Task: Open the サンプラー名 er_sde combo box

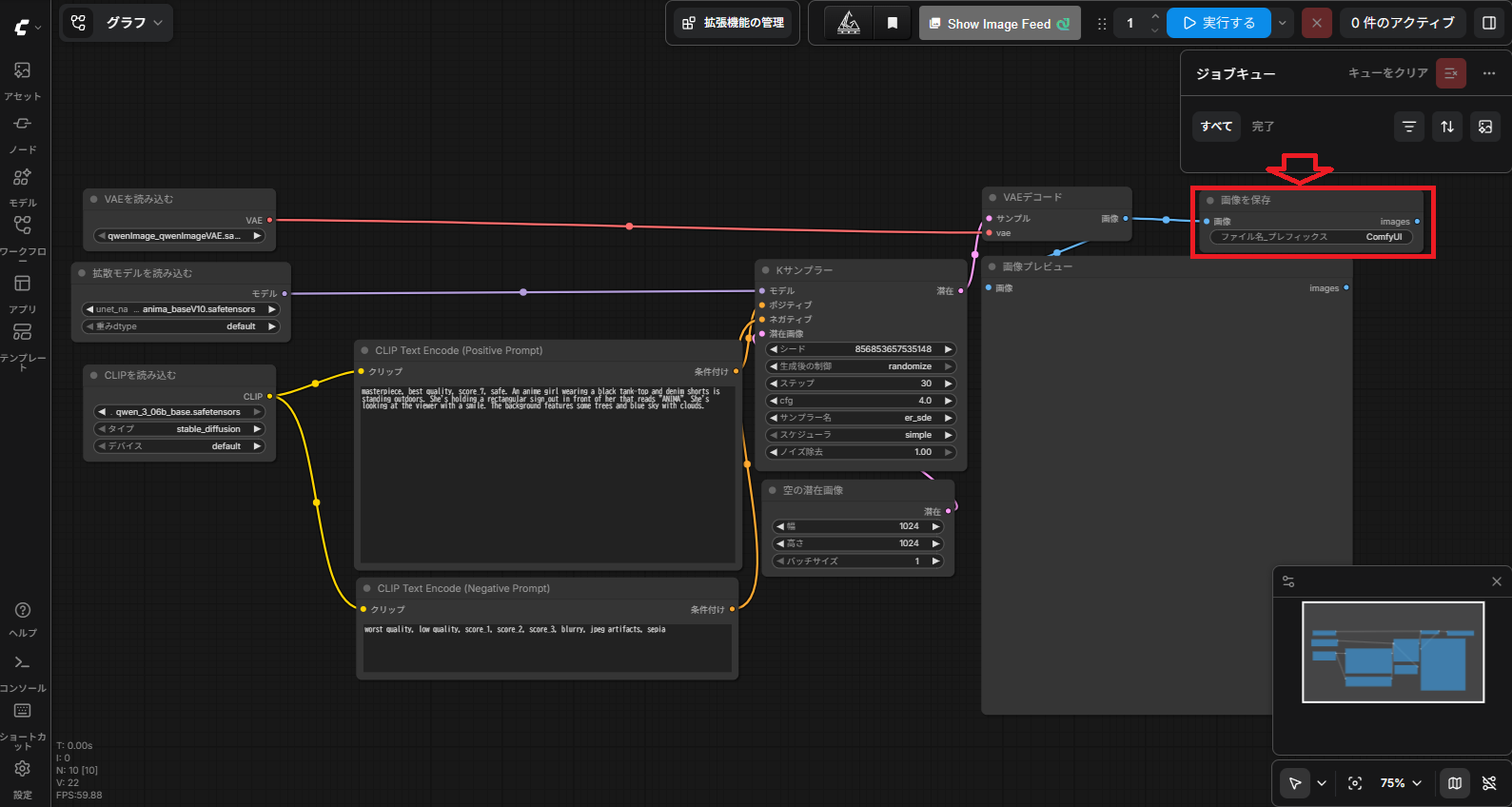Action: pos(860,418)
